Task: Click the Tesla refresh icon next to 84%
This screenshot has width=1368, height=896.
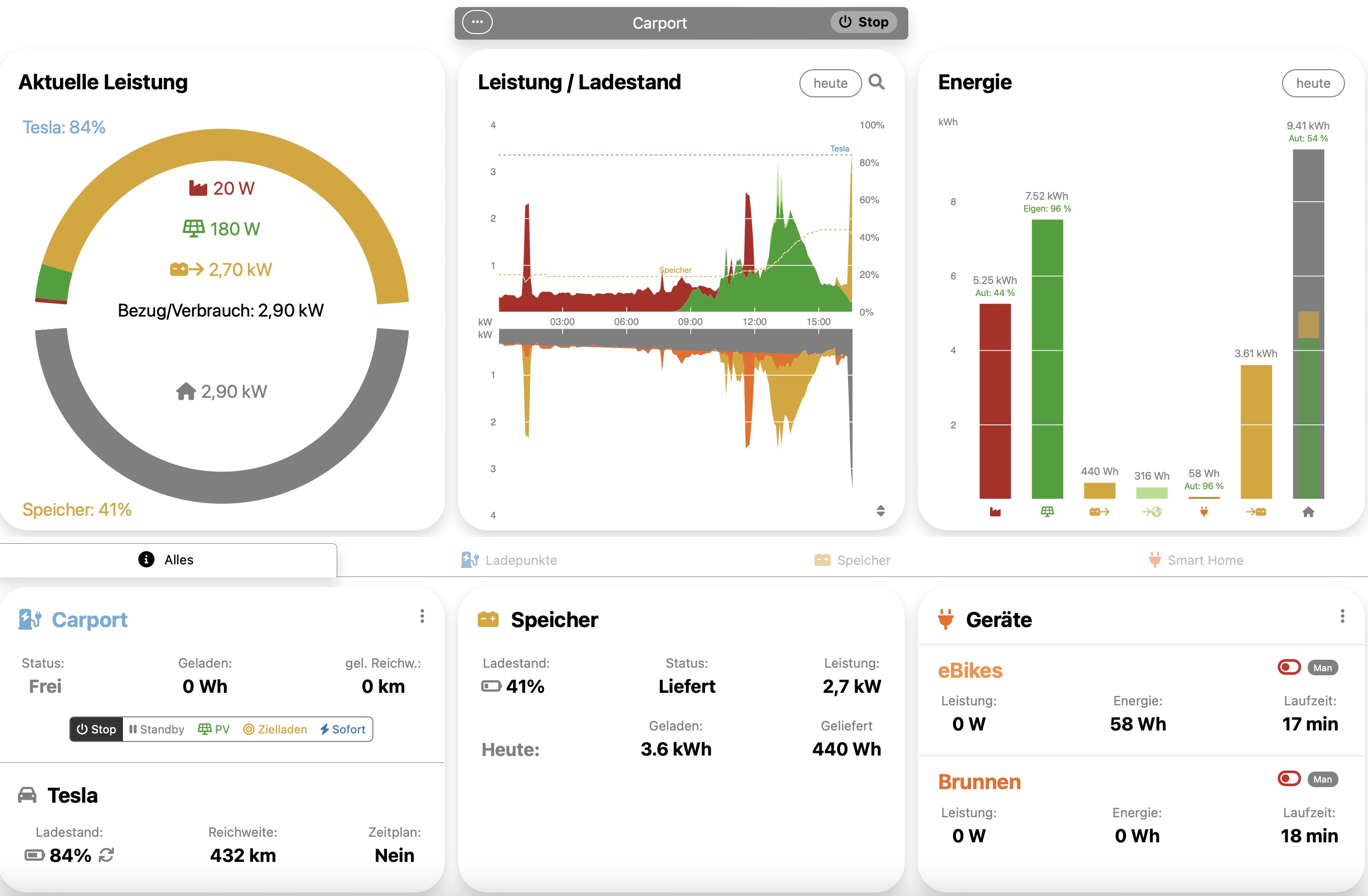Action: click(106, 855)
